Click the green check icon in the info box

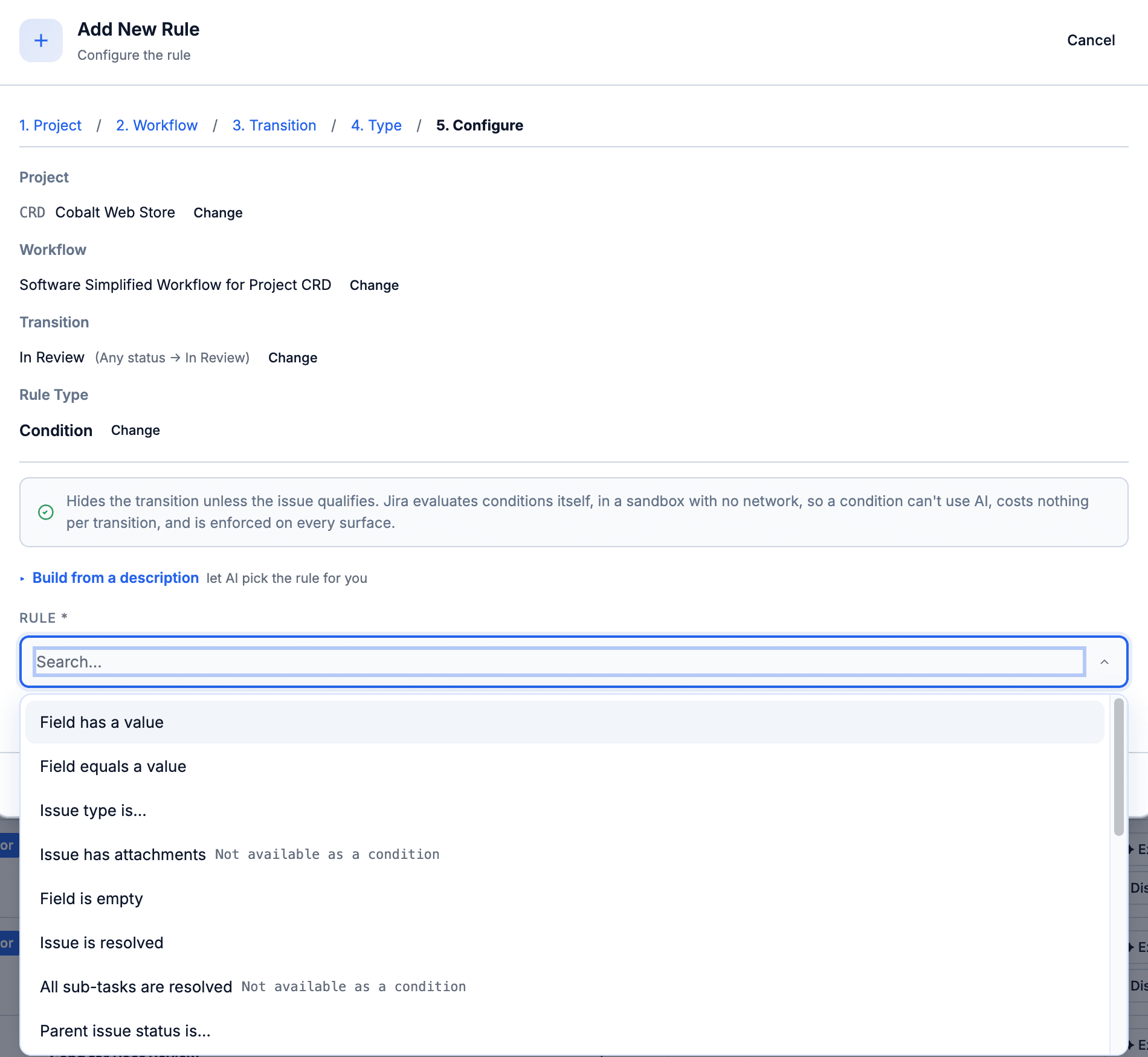point(46,512)
